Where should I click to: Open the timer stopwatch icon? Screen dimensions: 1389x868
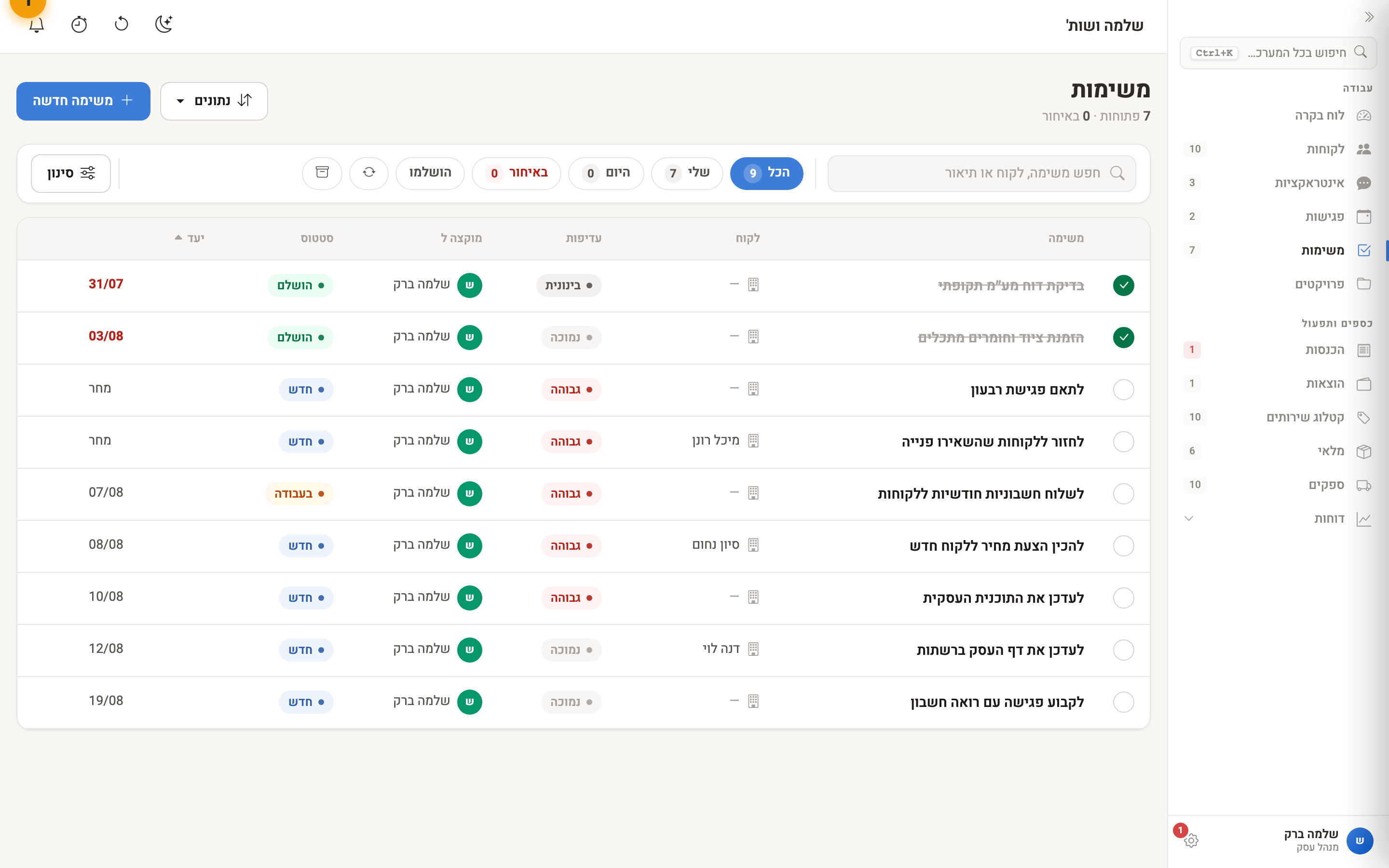pyautogui.click(x=79, y=25)
